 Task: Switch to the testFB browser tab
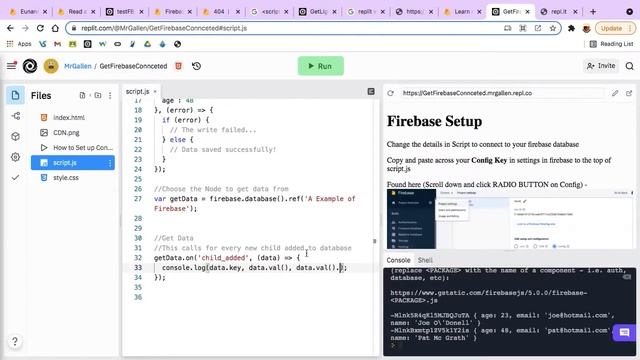(x=124, y=12)
